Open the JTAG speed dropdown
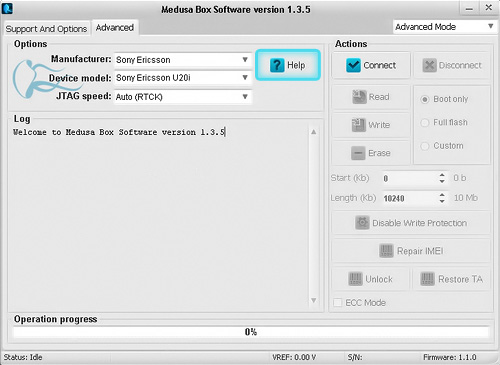 tap(183, 97)
